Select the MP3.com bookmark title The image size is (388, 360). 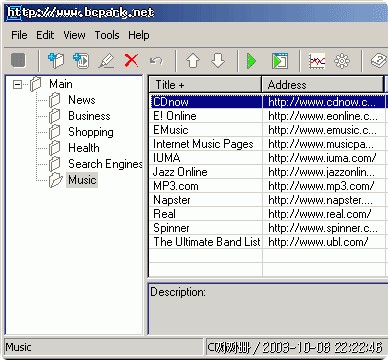tap(176, 186)
